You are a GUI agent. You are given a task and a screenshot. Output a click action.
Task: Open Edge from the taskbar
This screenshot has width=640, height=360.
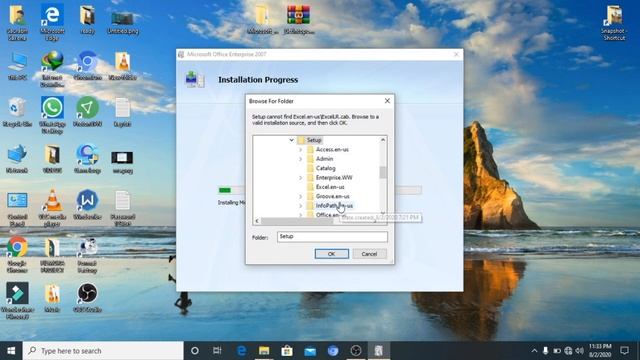coord(241,351)
